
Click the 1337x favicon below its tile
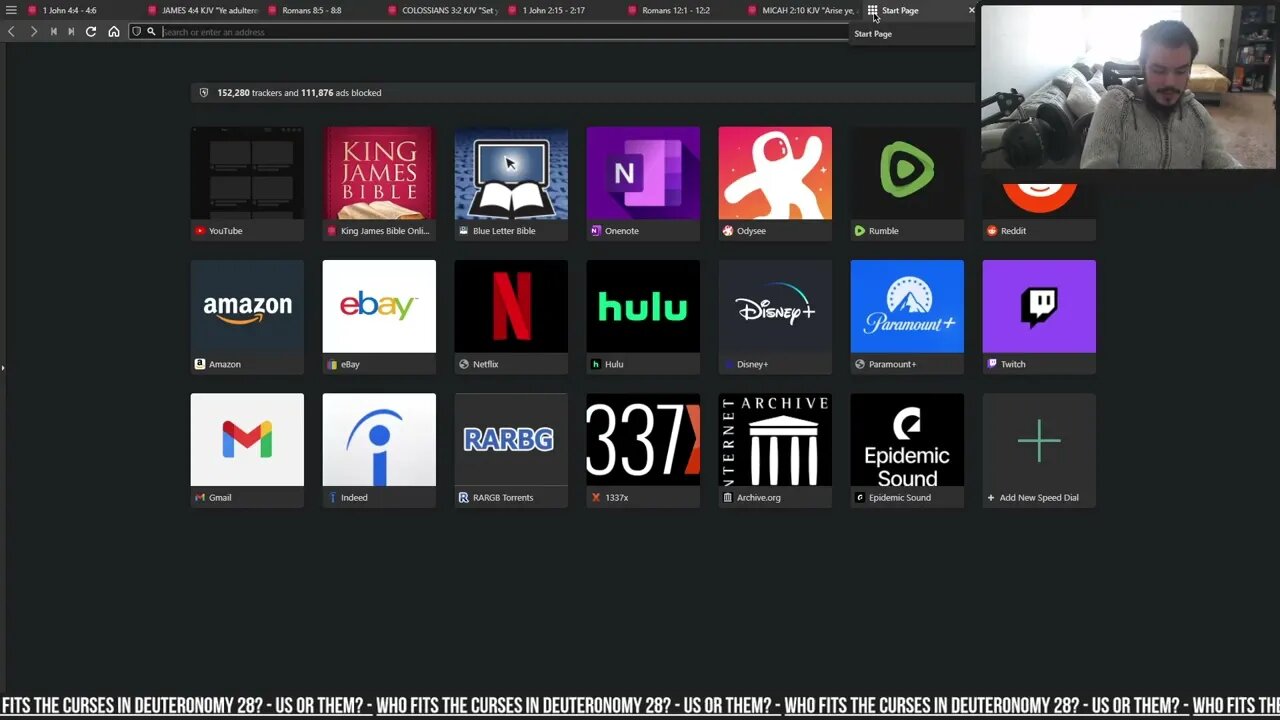click(x=595, y=498)
